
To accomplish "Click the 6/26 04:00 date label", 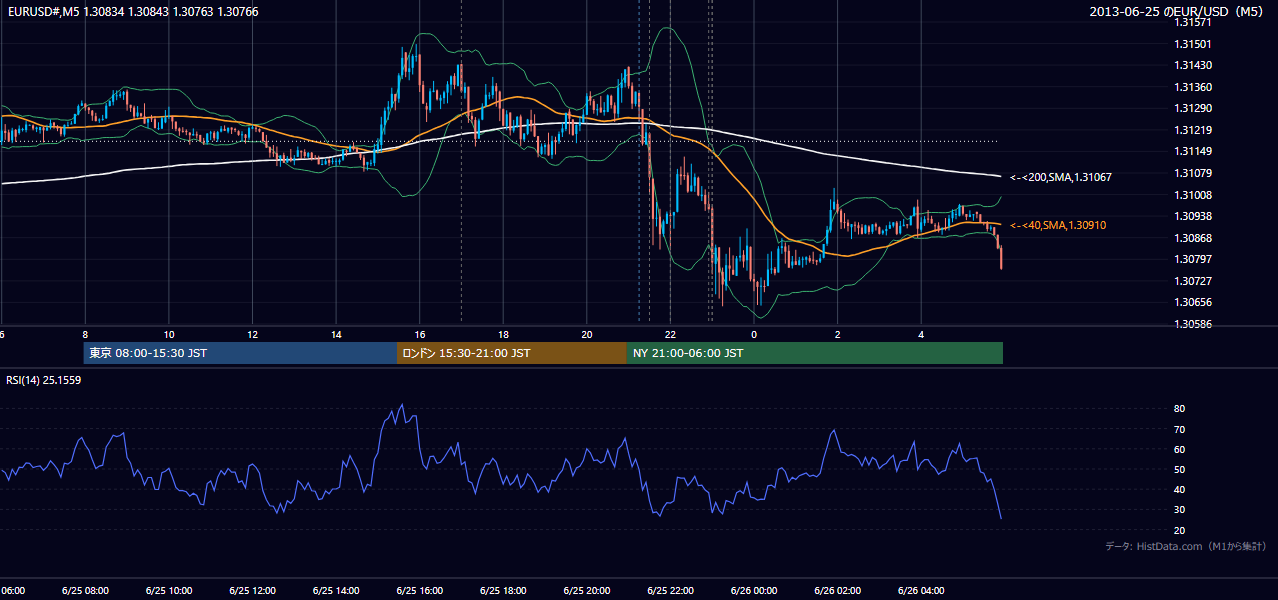I will click(922, 590).
